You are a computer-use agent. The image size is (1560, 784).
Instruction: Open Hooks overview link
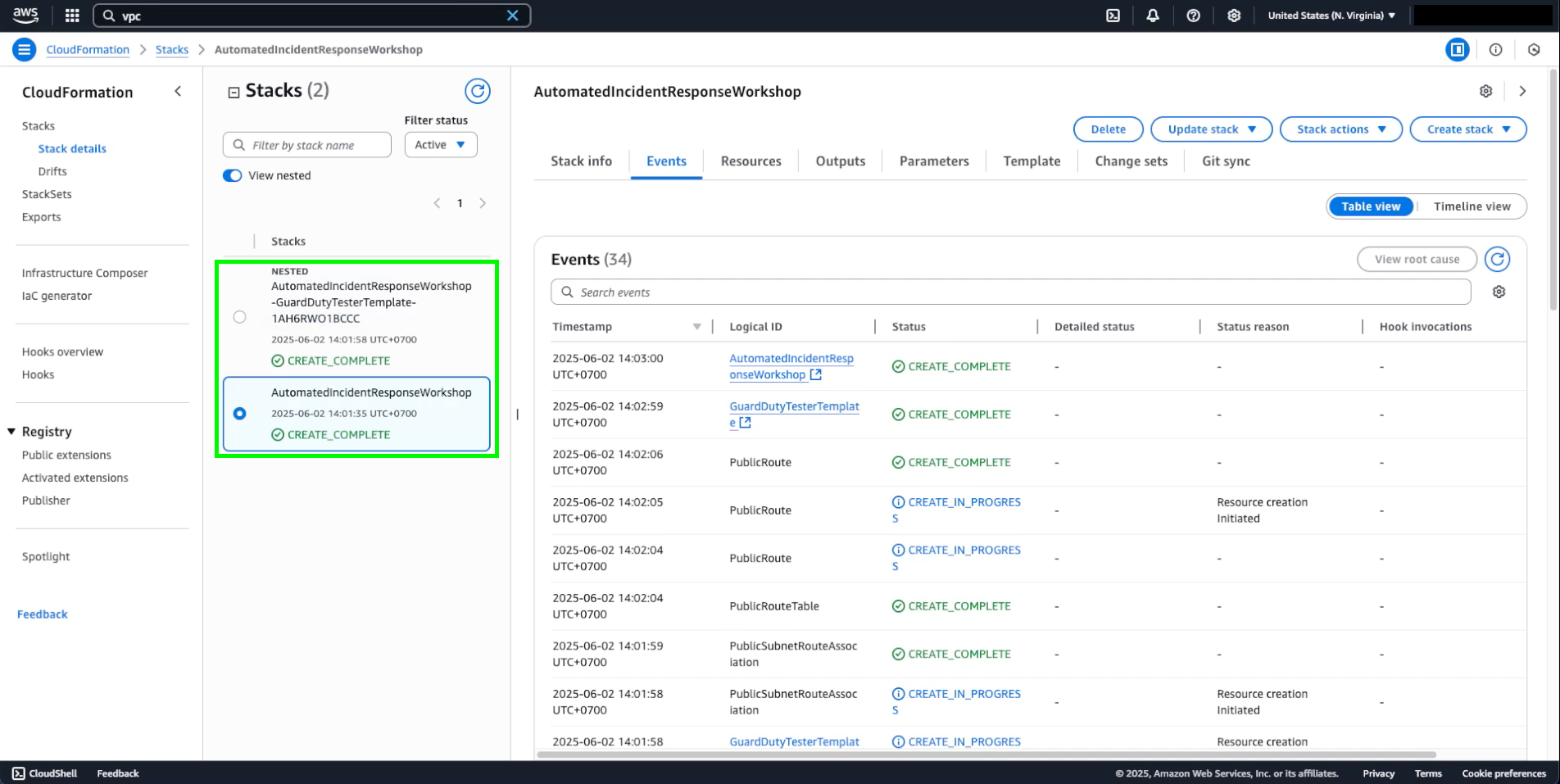point(62,351)
